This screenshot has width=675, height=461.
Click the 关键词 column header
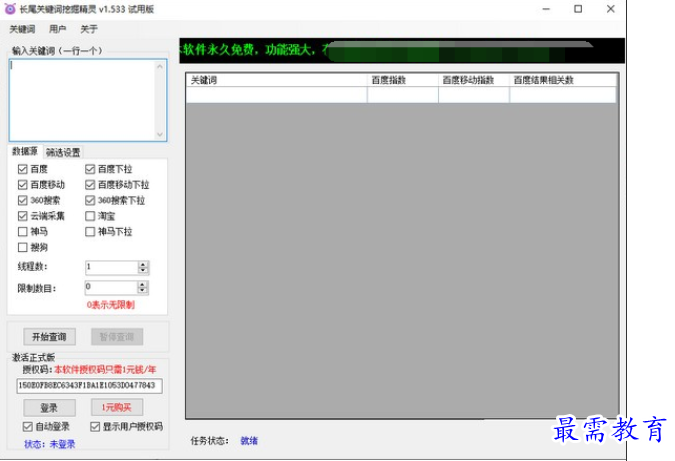(277, 80)
